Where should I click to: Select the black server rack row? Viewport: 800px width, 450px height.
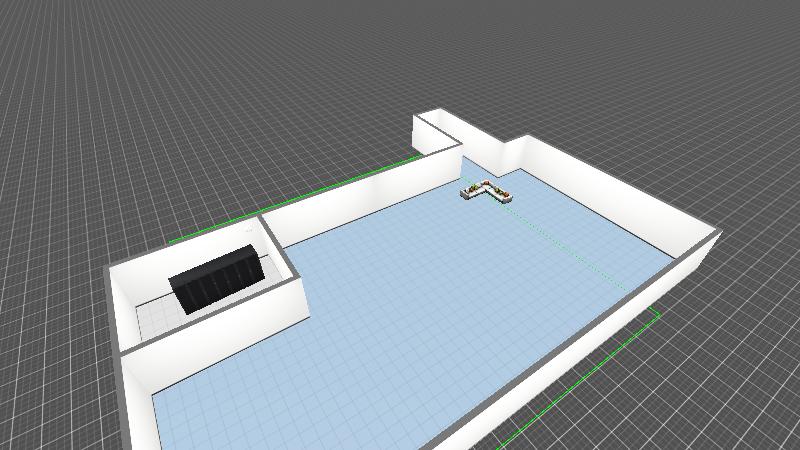click(x=217, y=278)
